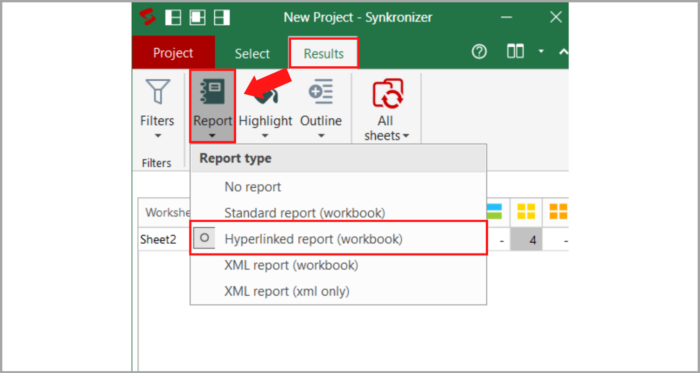Click the orange grid column icon
Viewport: 700px width, 373px height.
coord(558,211)
